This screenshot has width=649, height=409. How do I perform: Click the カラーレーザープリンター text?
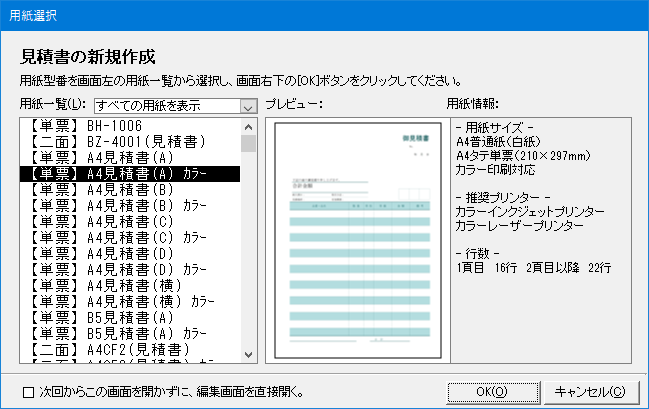pyautogui.click(x=520, y=226)
